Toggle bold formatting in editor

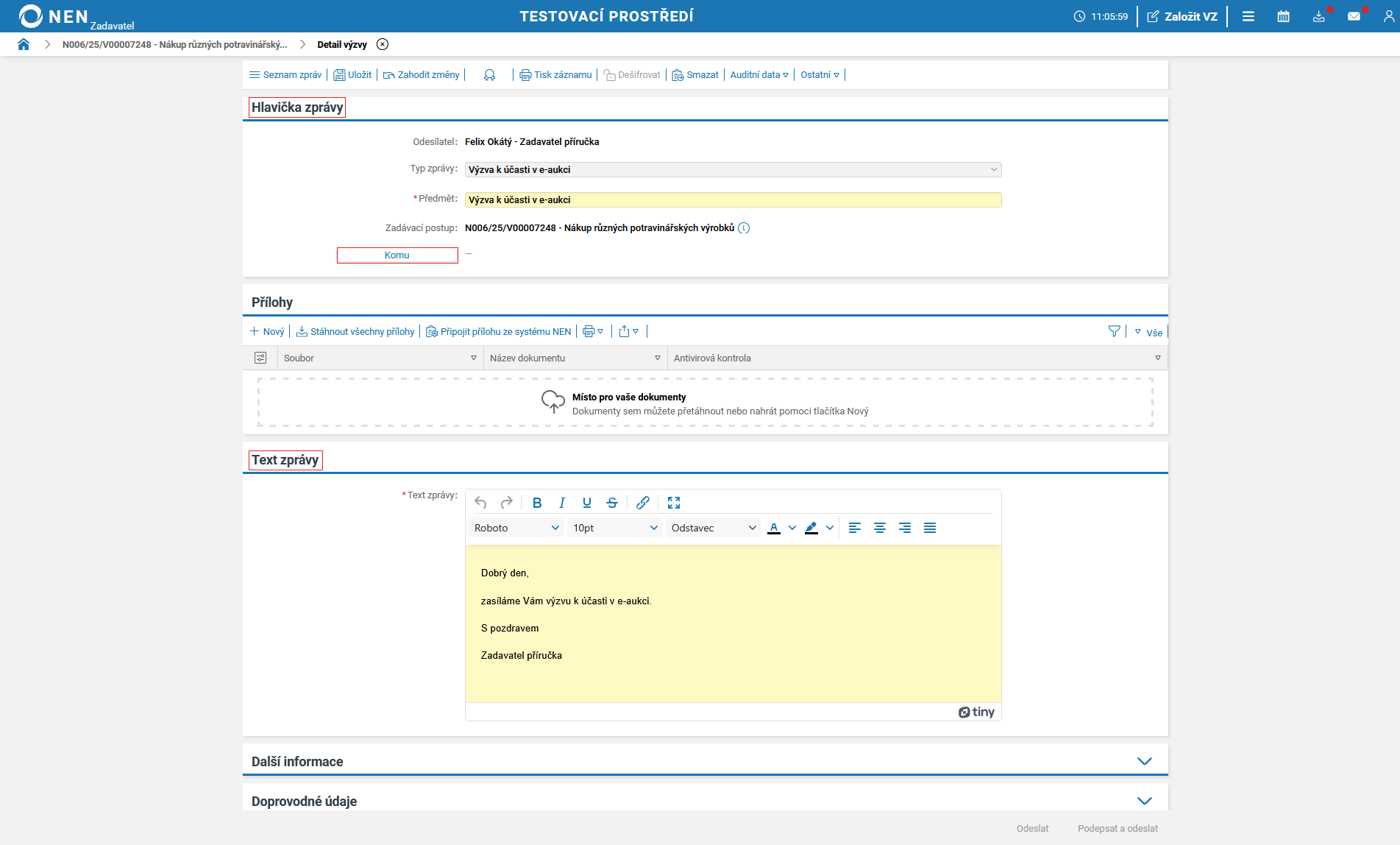pos(537,503)
